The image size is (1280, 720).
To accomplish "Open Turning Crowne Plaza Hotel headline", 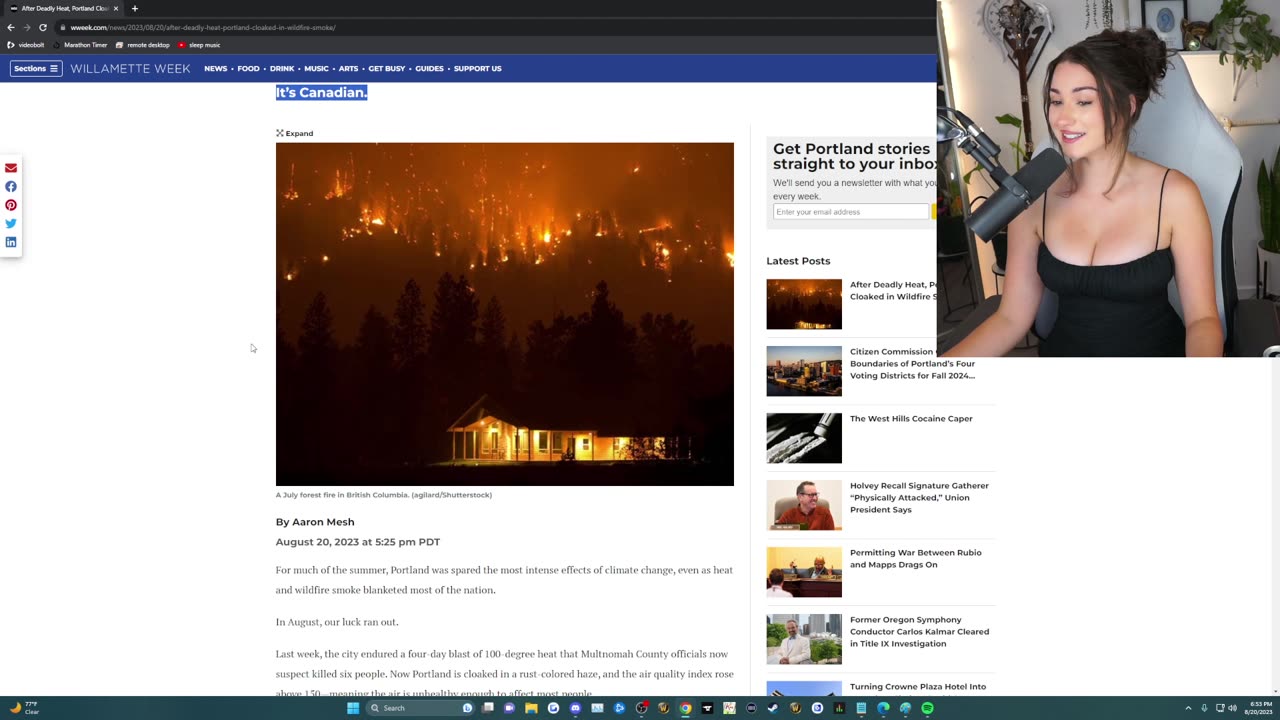I will point(918,687).
